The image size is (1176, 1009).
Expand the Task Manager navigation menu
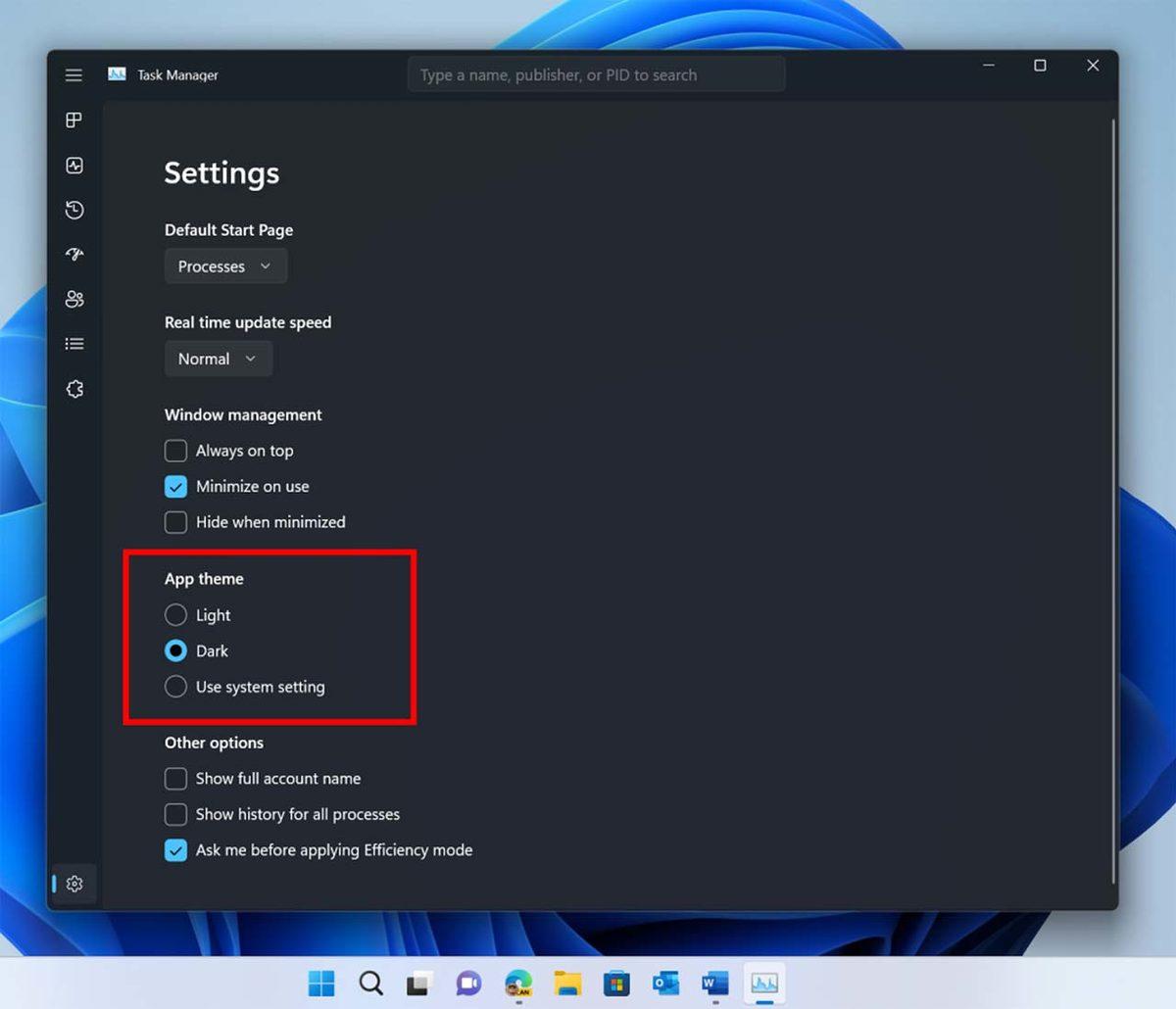(73, 74)
